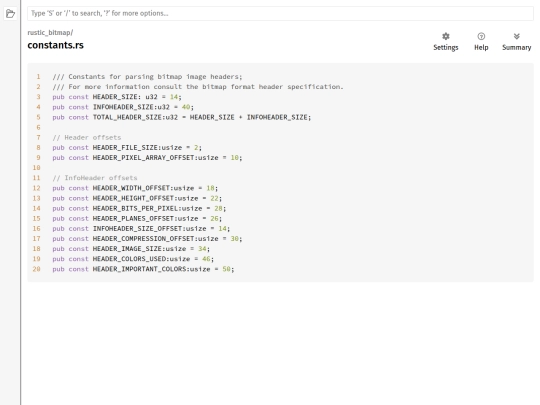Select line number 9

[x=39, y=157]
